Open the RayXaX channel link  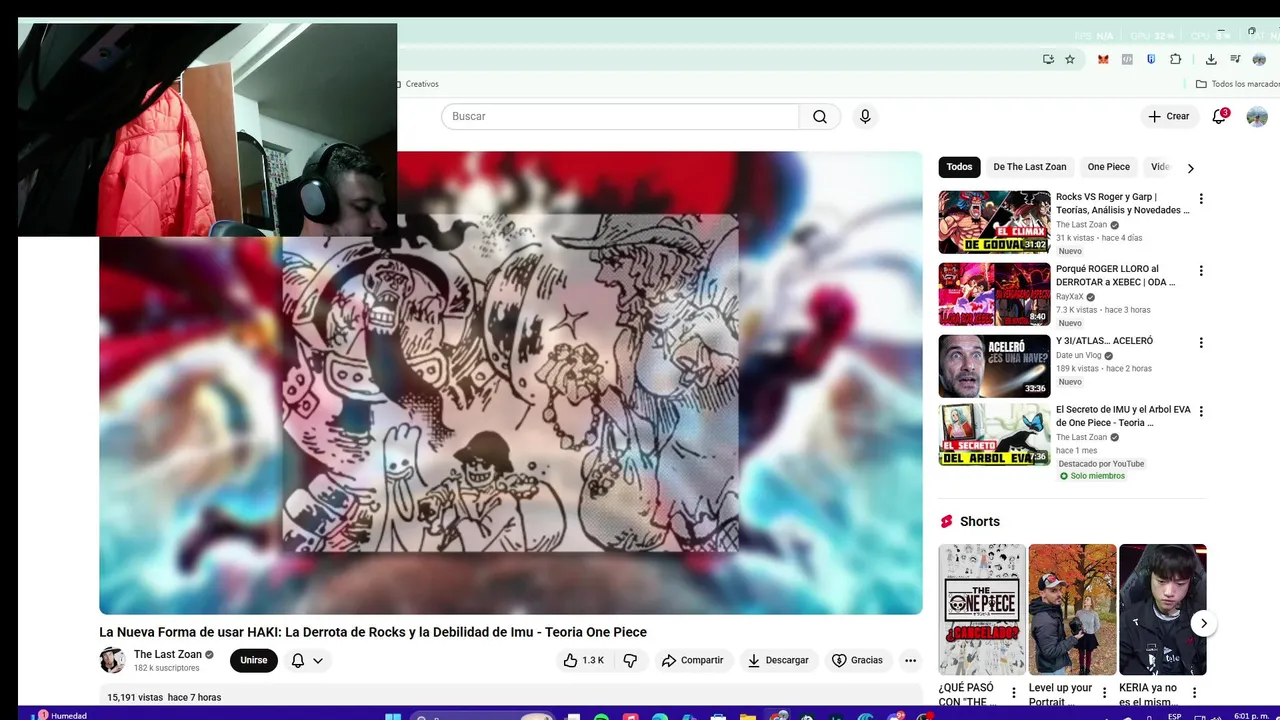[x=1070, y=297]
